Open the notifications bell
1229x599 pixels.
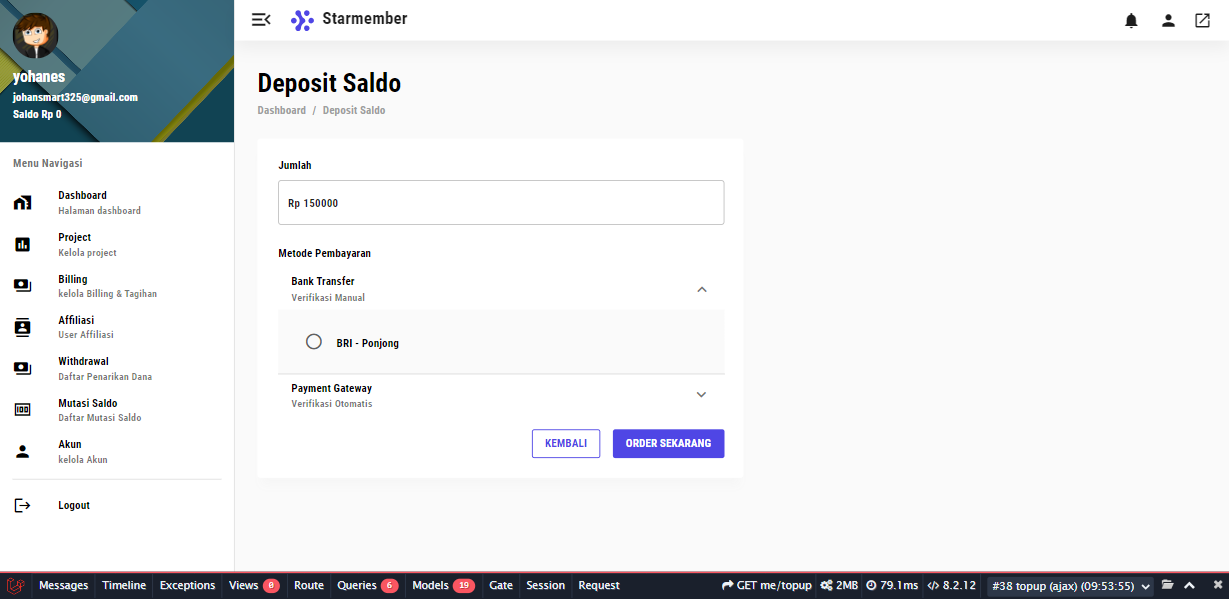1131,21
